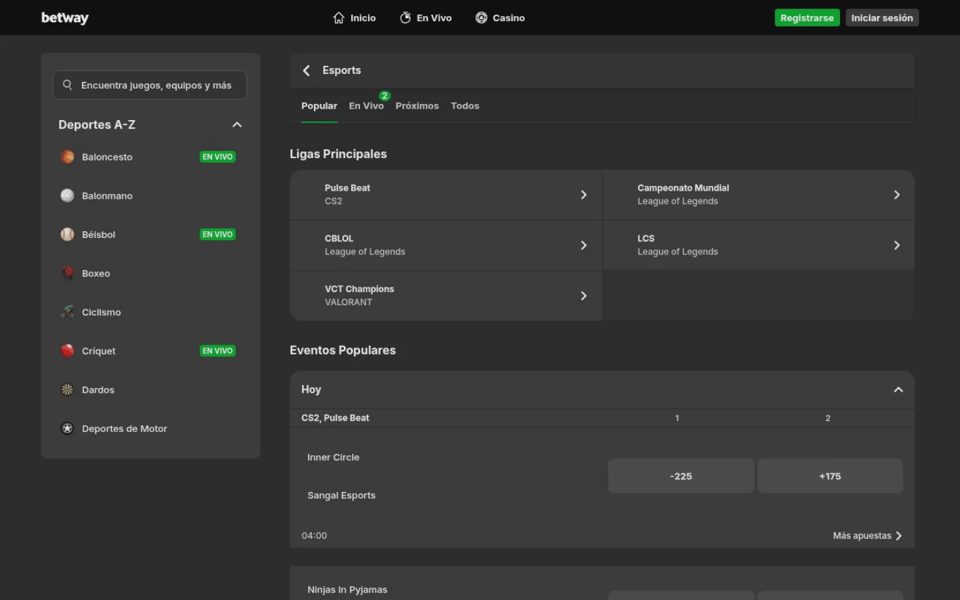Open Inicio in top navigation
This screenshot has height=600, width=960.
pyautogui.click(x=354, y=18)
